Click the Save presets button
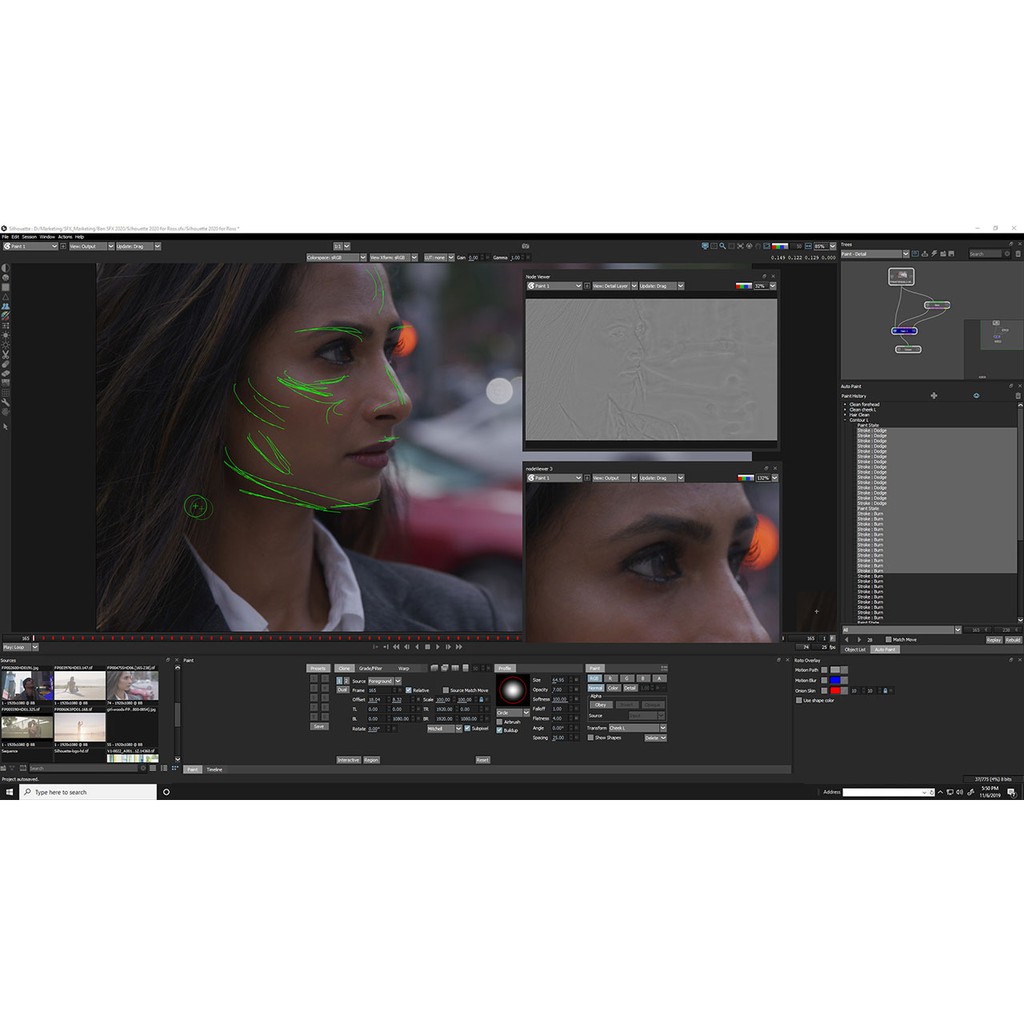 pyautogui.click(x=319, y=726)
